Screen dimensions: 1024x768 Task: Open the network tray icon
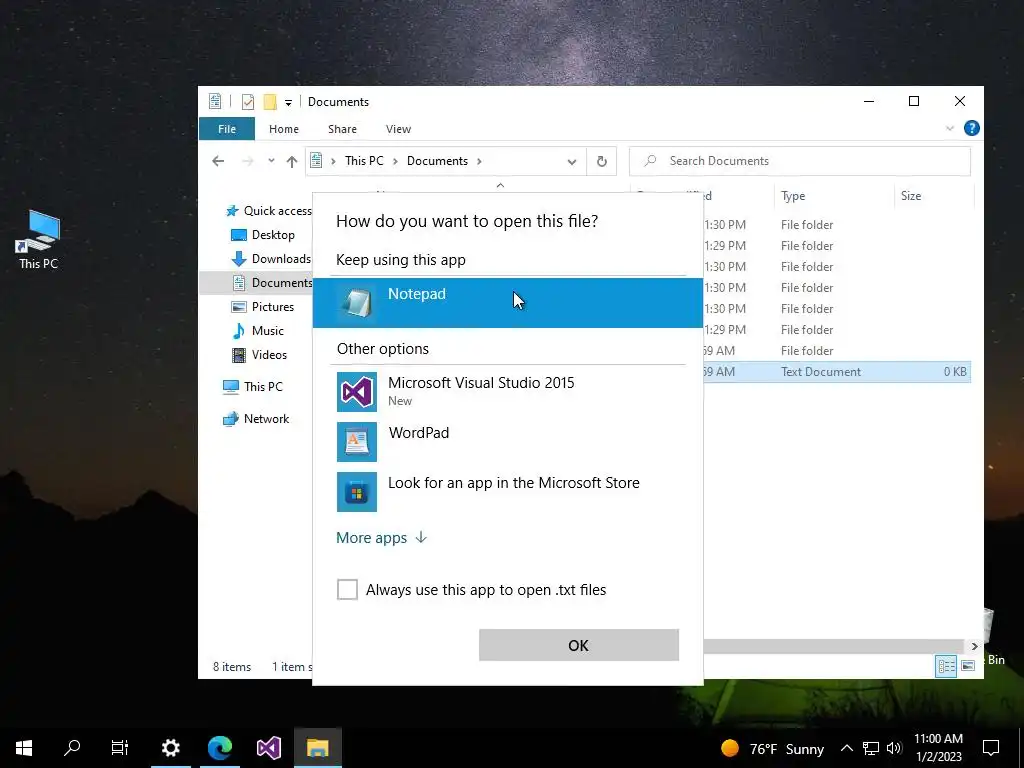click(871, 748)
